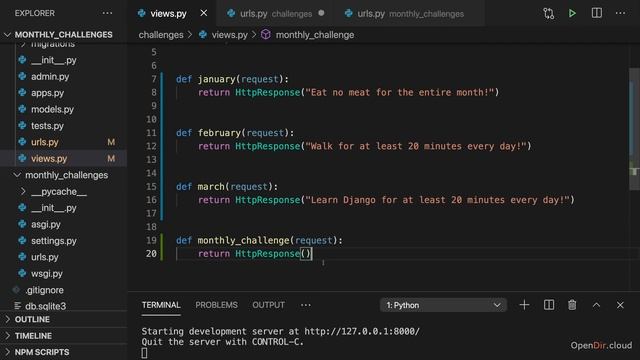The height and width of the screenshot is (360, 640).
Task: Kill the terminal with the trash icon
Action: tap(572, 305)
